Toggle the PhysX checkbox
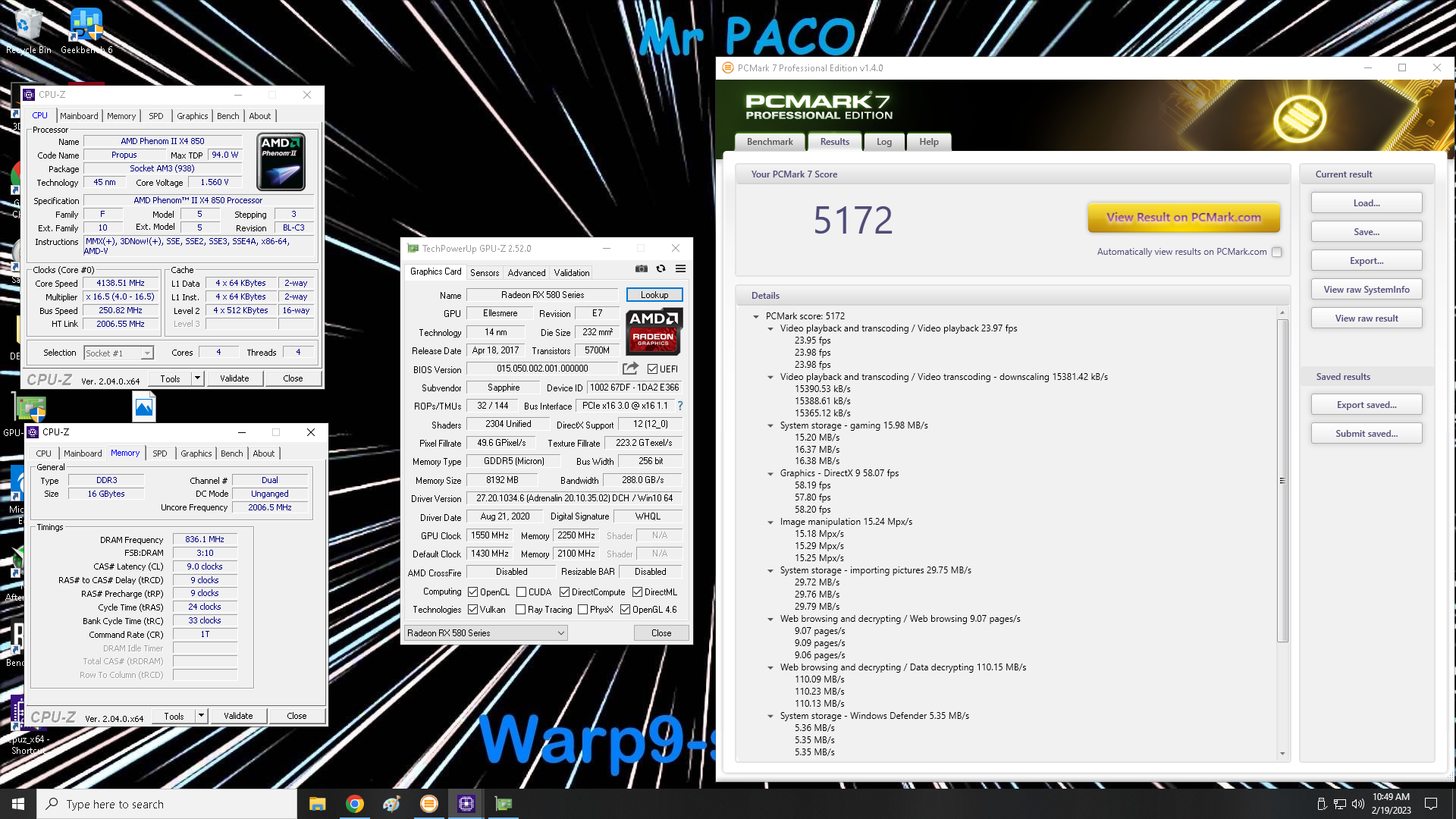The width and height of the screenshot is (1456, 819). pos(582,610)
